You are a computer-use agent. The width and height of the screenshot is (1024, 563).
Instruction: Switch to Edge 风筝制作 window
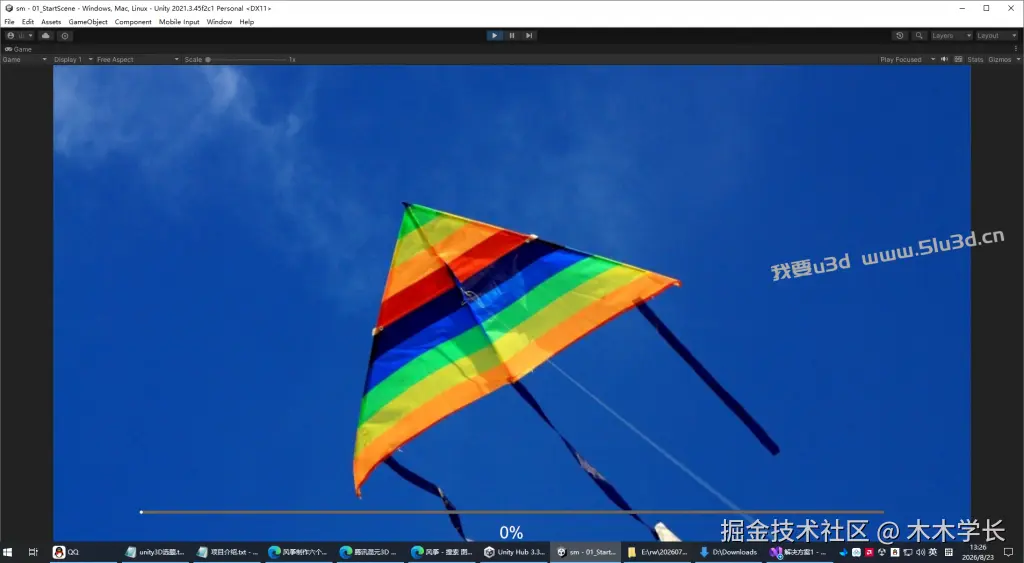point(298,552)
